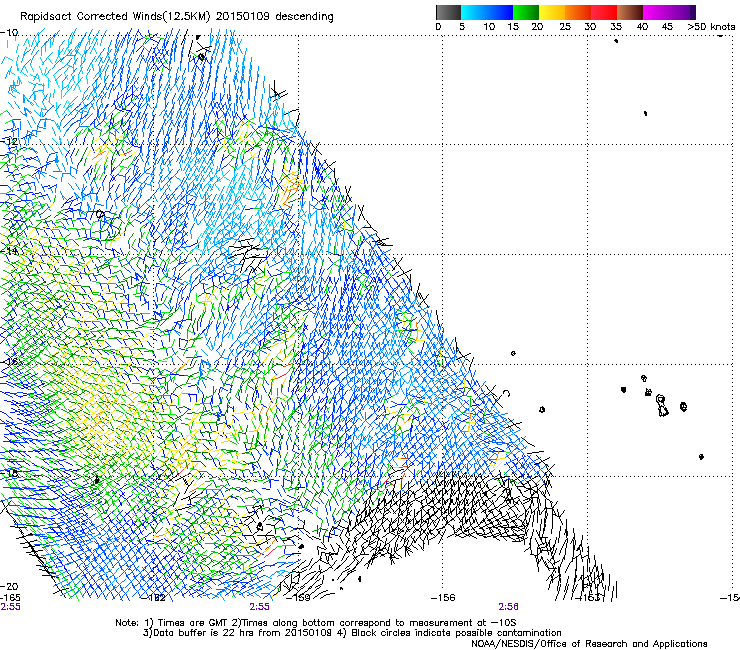The height and width of the screenshot is (650, 740).
Task: Click the purple '2:55' time beside '-159'
Action: (x=260, y=607)
